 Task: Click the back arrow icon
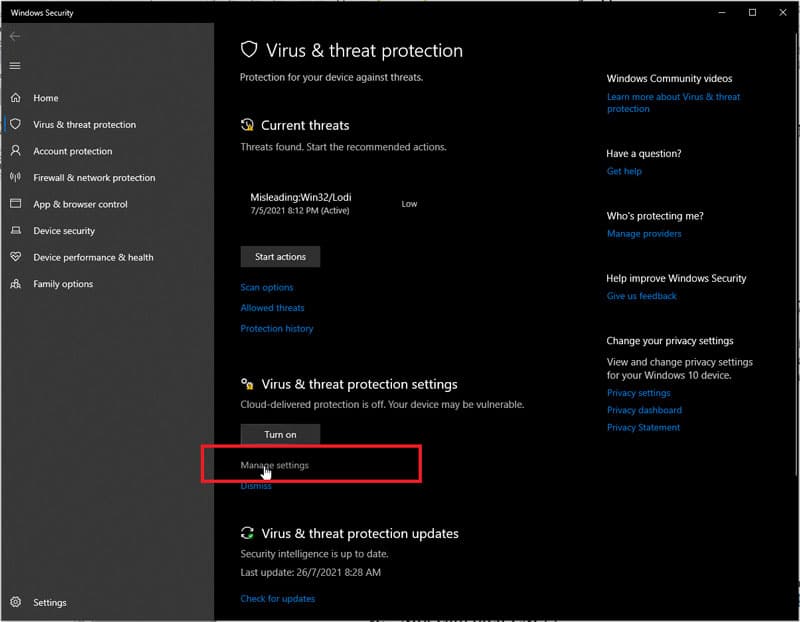14,36
